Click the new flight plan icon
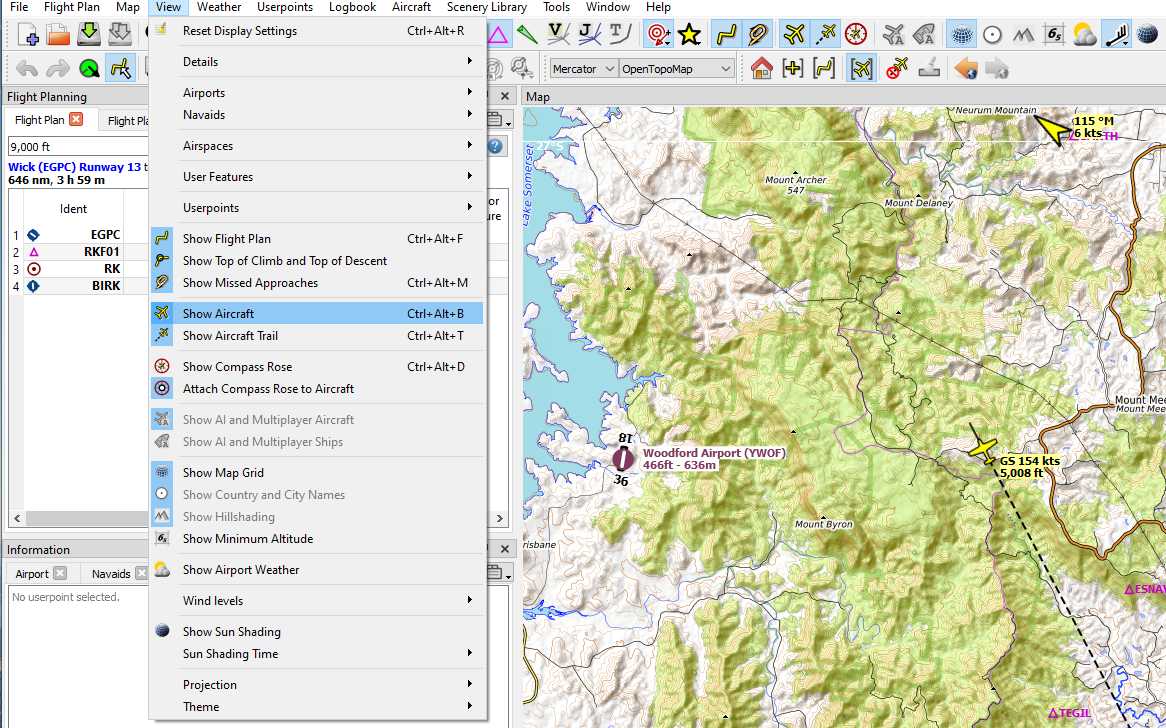This screenshot has width=1166, height=728. [28, 35]
